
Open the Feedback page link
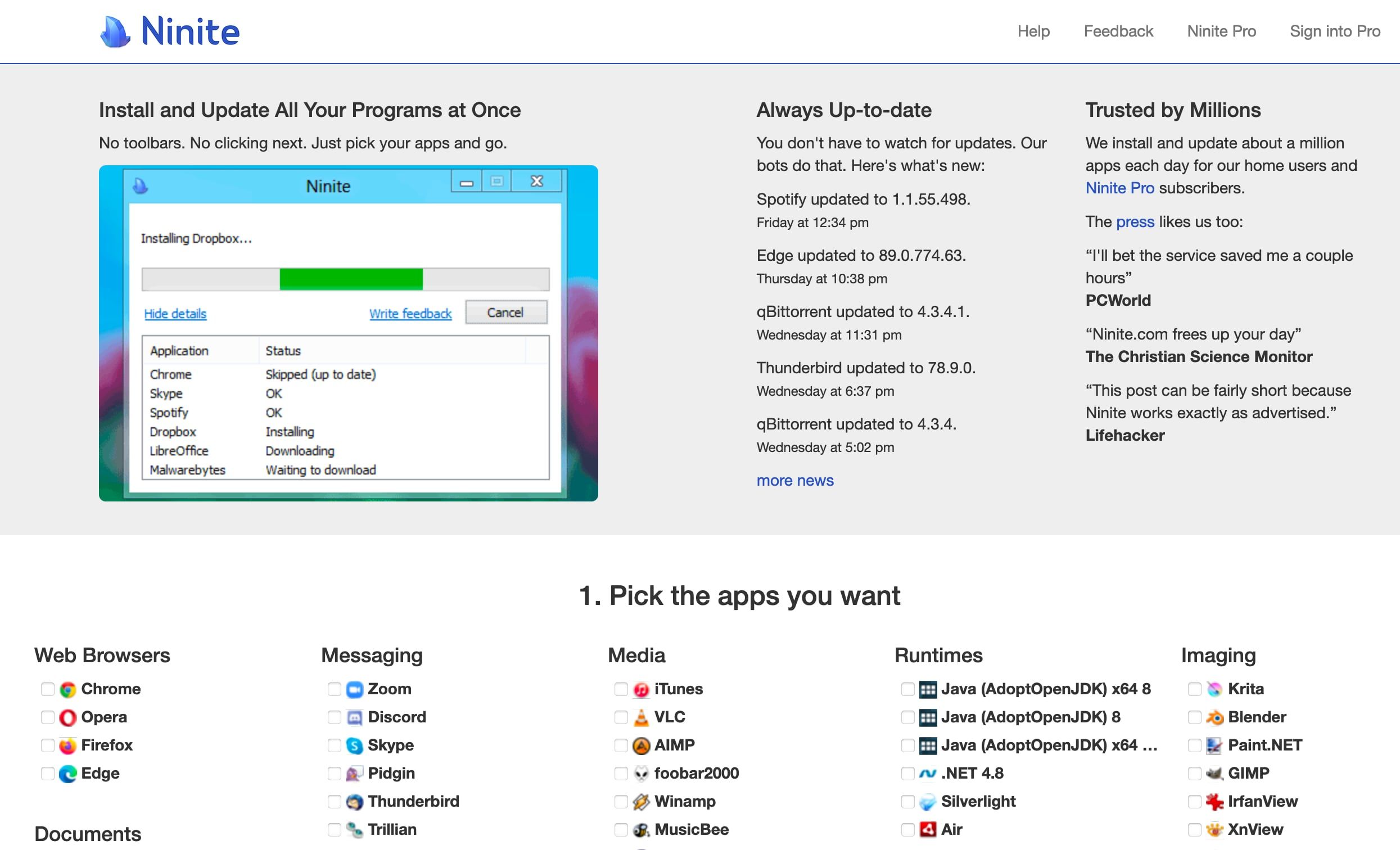click(1118, 31)
